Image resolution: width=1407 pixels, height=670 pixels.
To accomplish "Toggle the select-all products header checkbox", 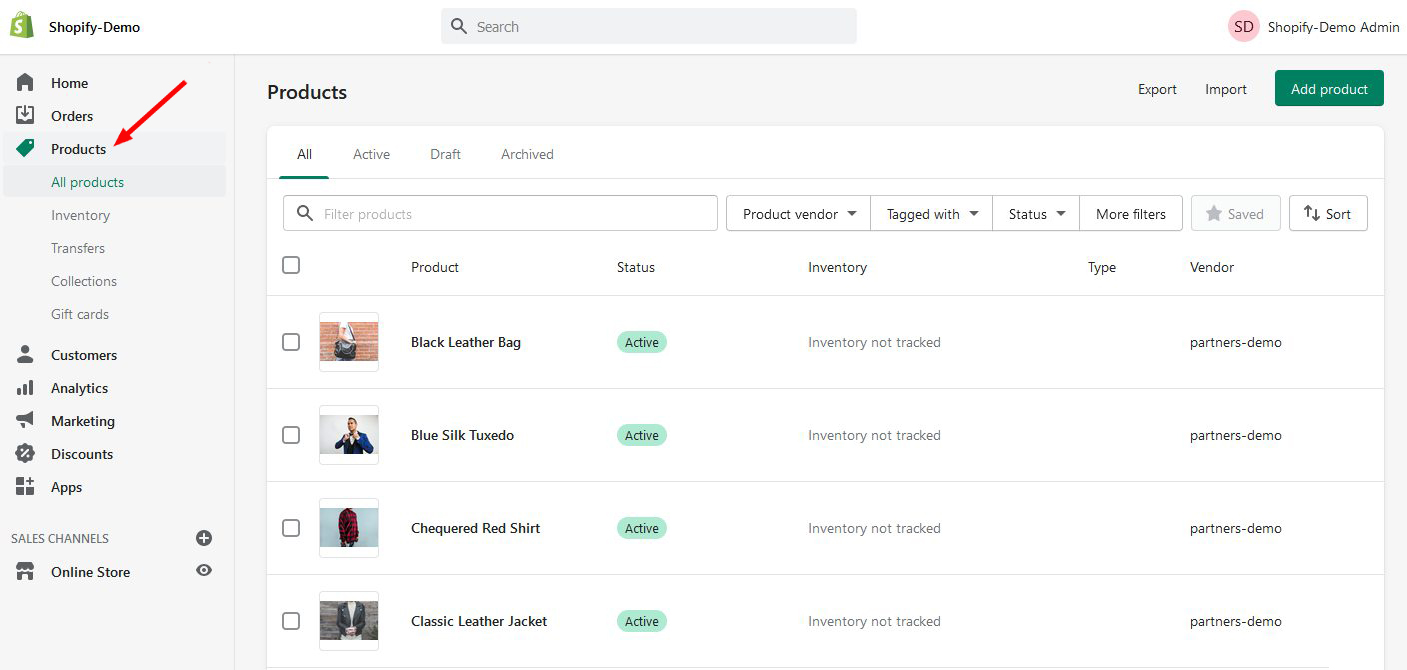I will tap(291, 265).
